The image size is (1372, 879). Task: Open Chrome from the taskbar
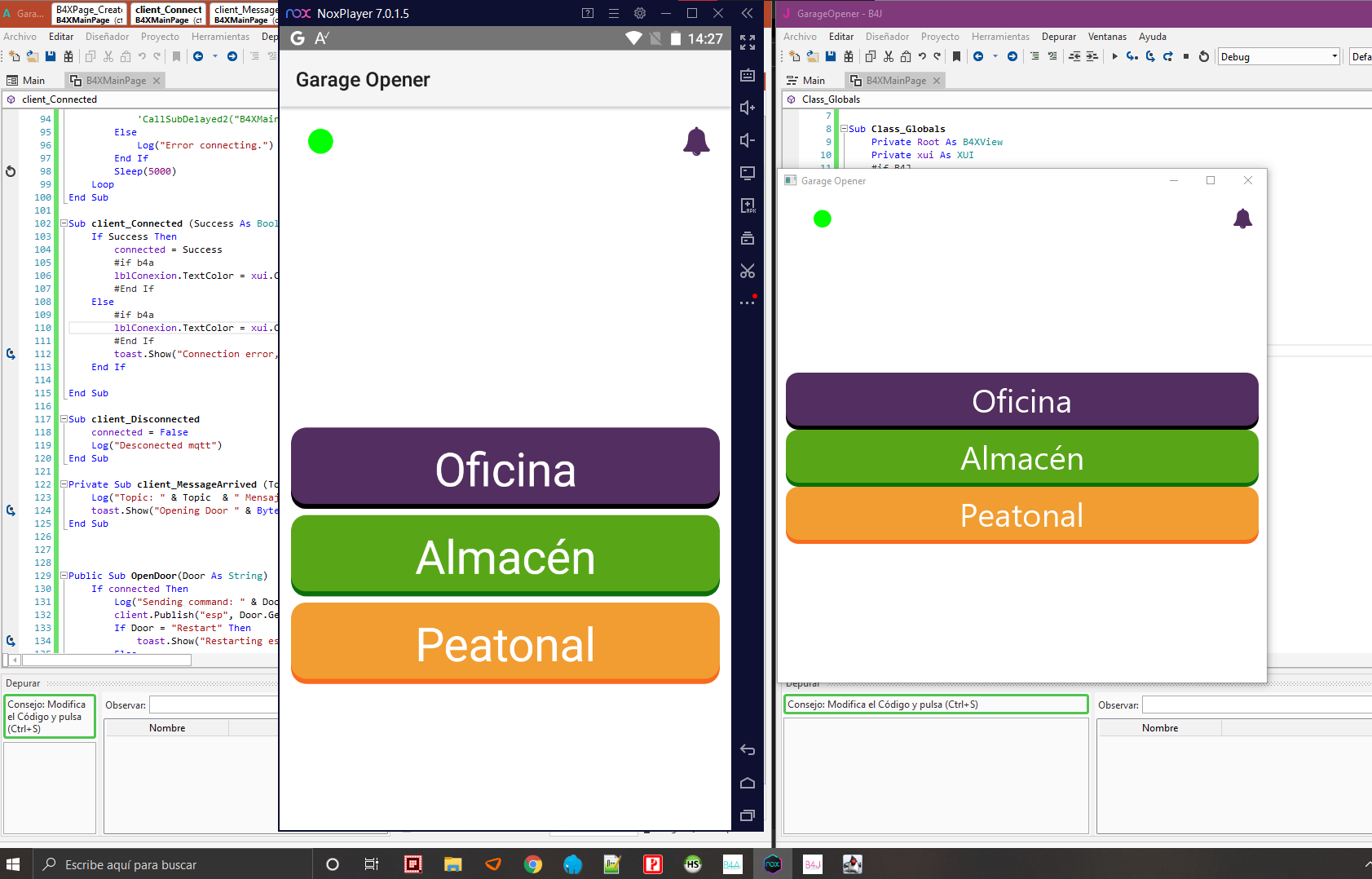coord(533,864)
